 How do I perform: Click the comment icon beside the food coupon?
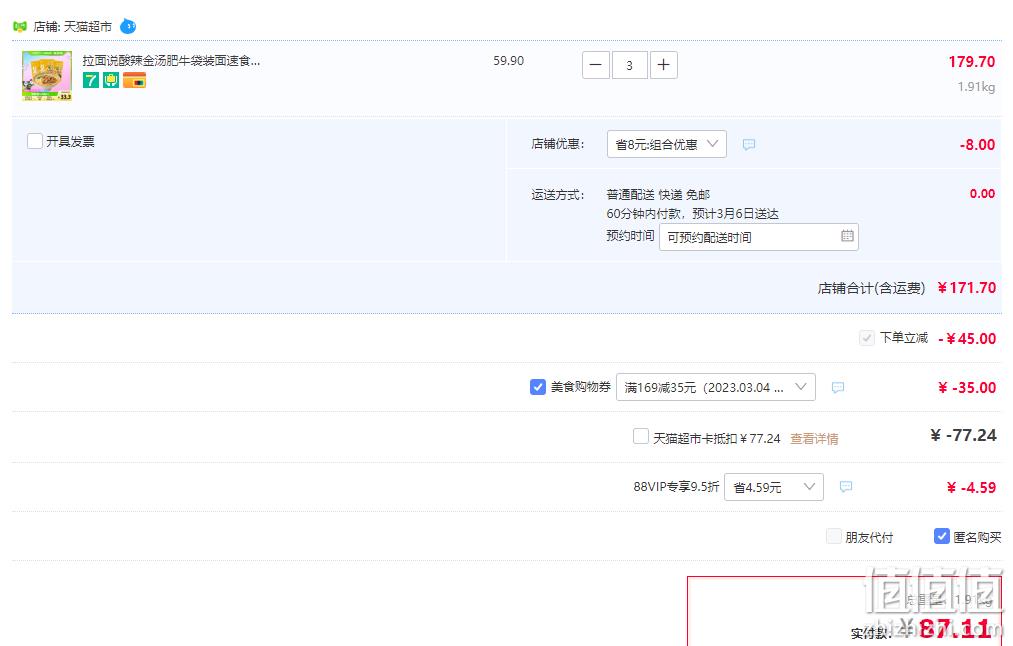tap(838, 388)
